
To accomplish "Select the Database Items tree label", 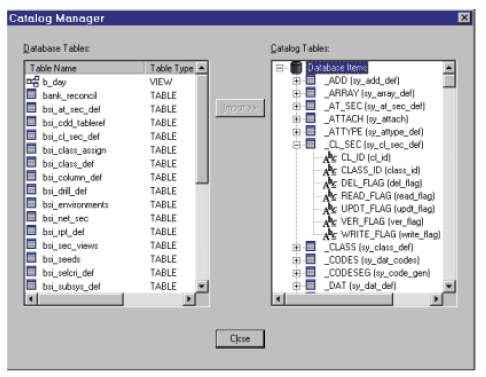I will click(337, 68).
